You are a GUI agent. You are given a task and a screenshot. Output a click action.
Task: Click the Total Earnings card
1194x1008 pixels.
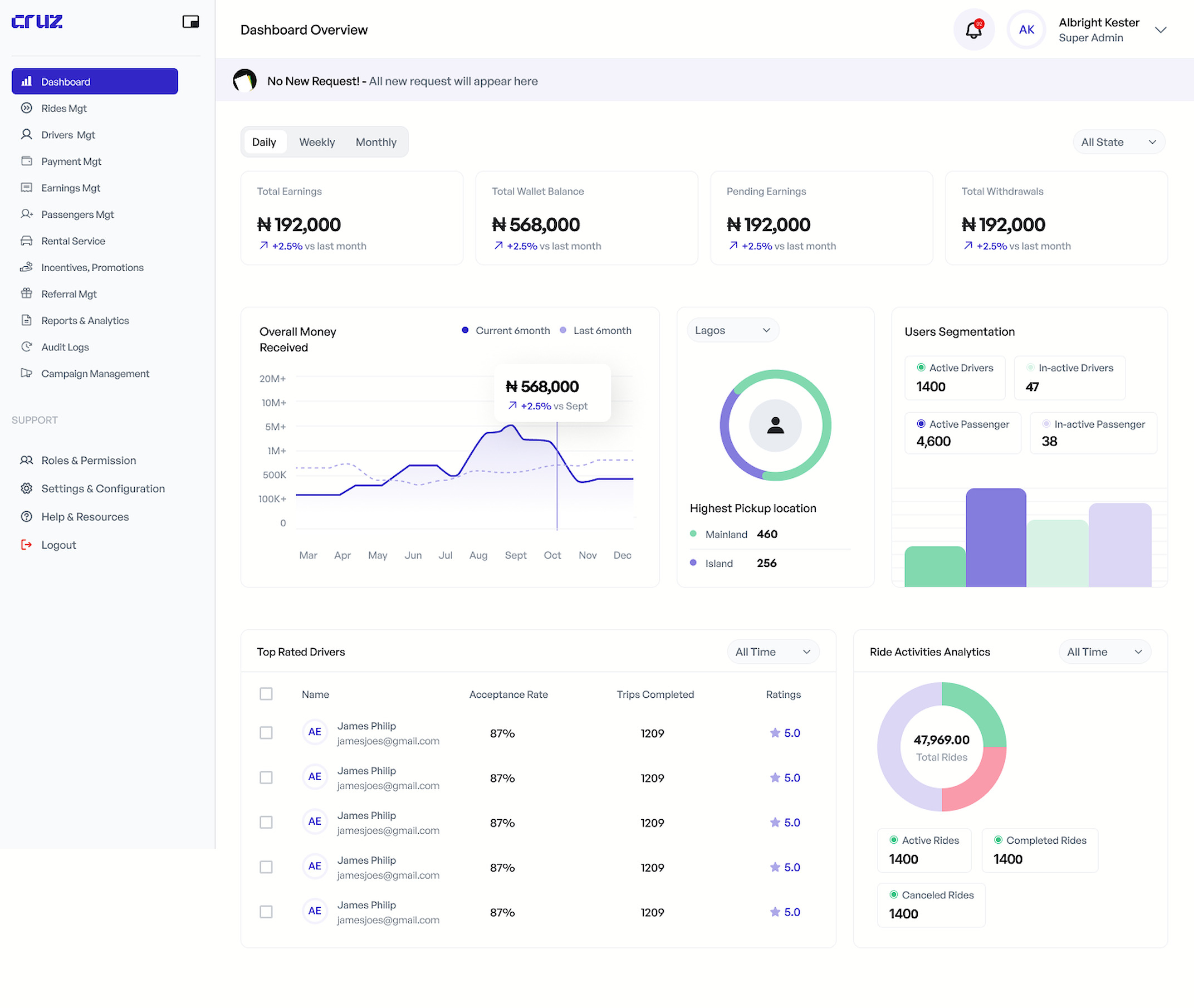point(352,218)
